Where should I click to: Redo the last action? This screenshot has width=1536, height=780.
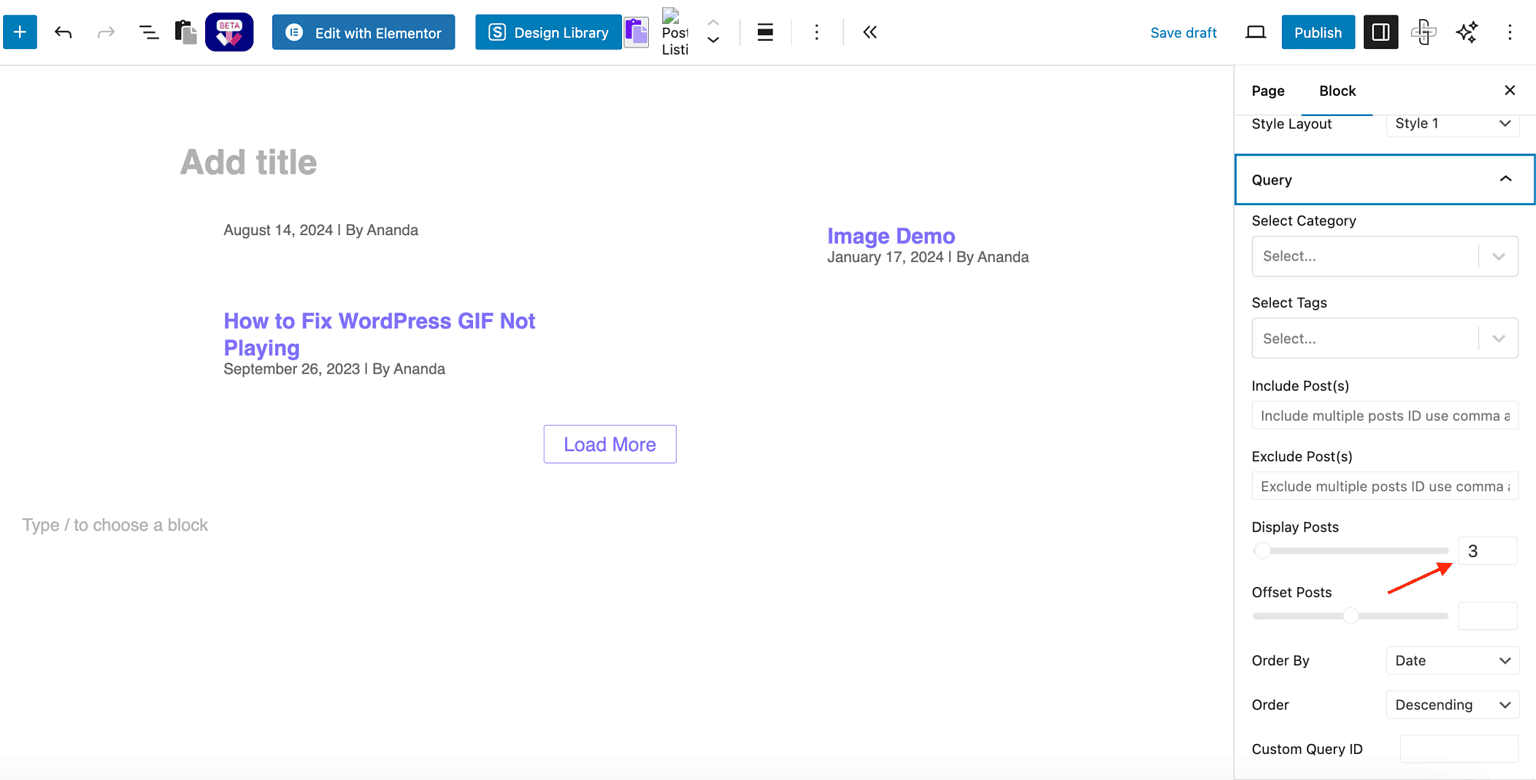click(x=106, y=32)
